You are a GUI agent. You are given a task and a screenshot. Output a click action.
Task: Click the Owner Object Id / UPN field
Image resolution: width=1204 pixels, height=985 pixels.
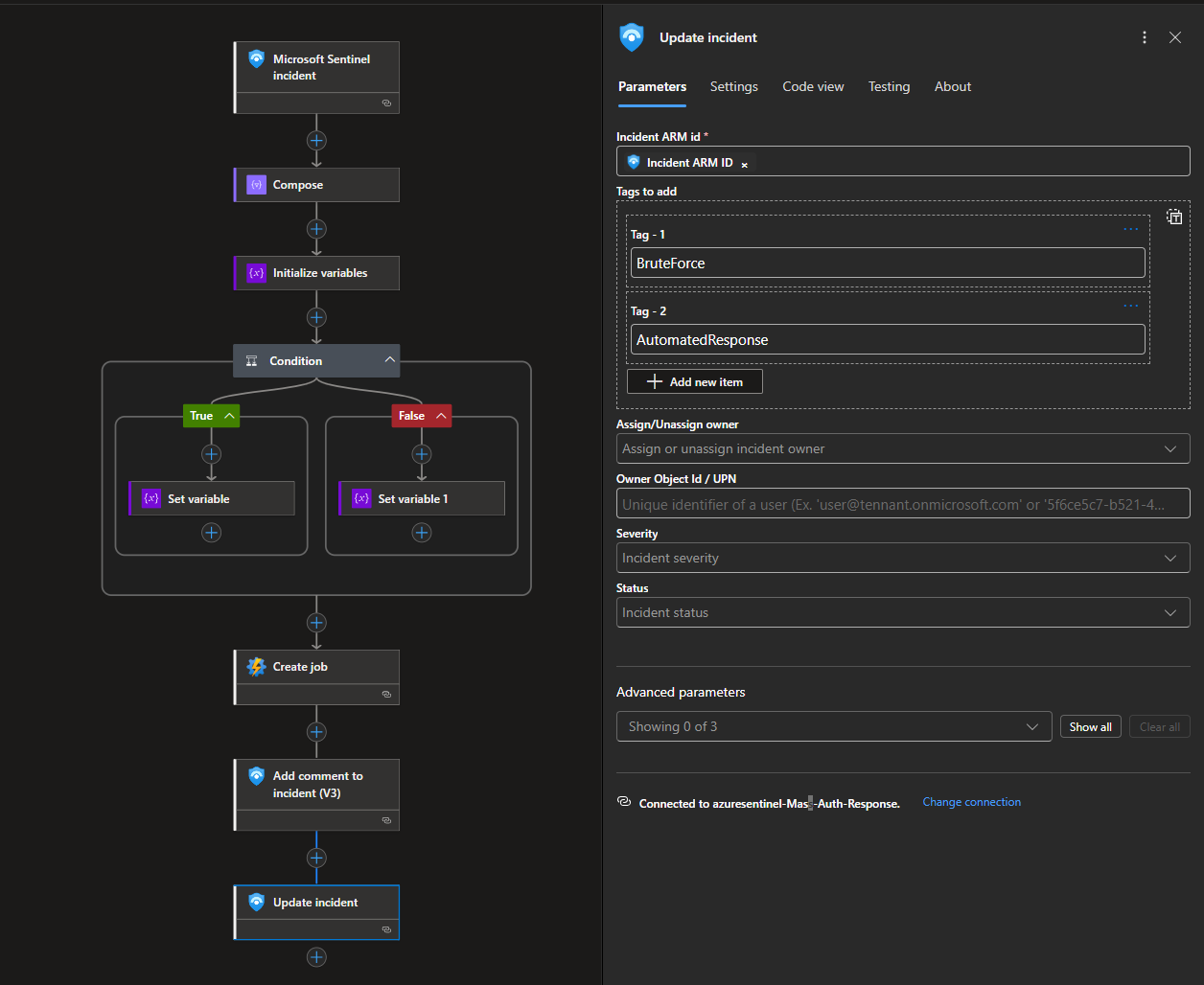point(902,504)
